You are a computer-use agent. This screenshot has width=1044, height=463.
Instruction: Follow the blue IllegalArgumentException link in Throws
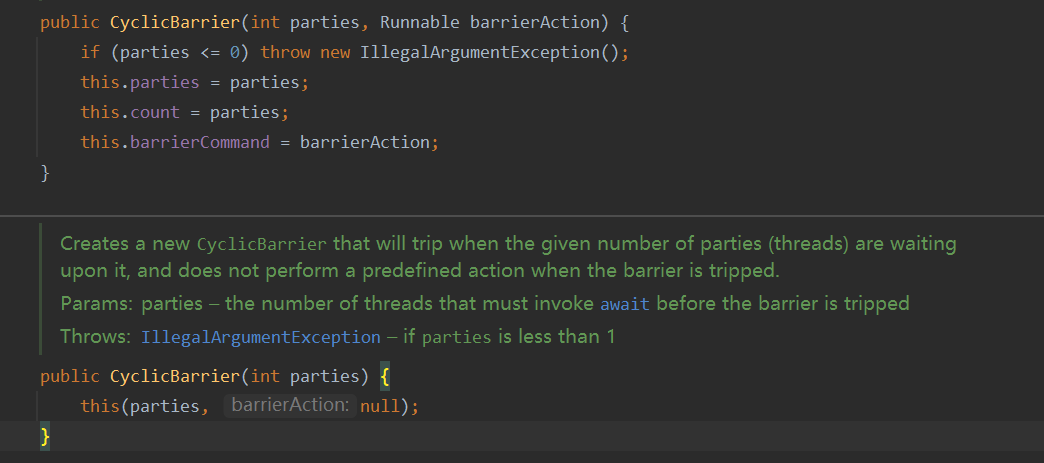coord(260,337)
